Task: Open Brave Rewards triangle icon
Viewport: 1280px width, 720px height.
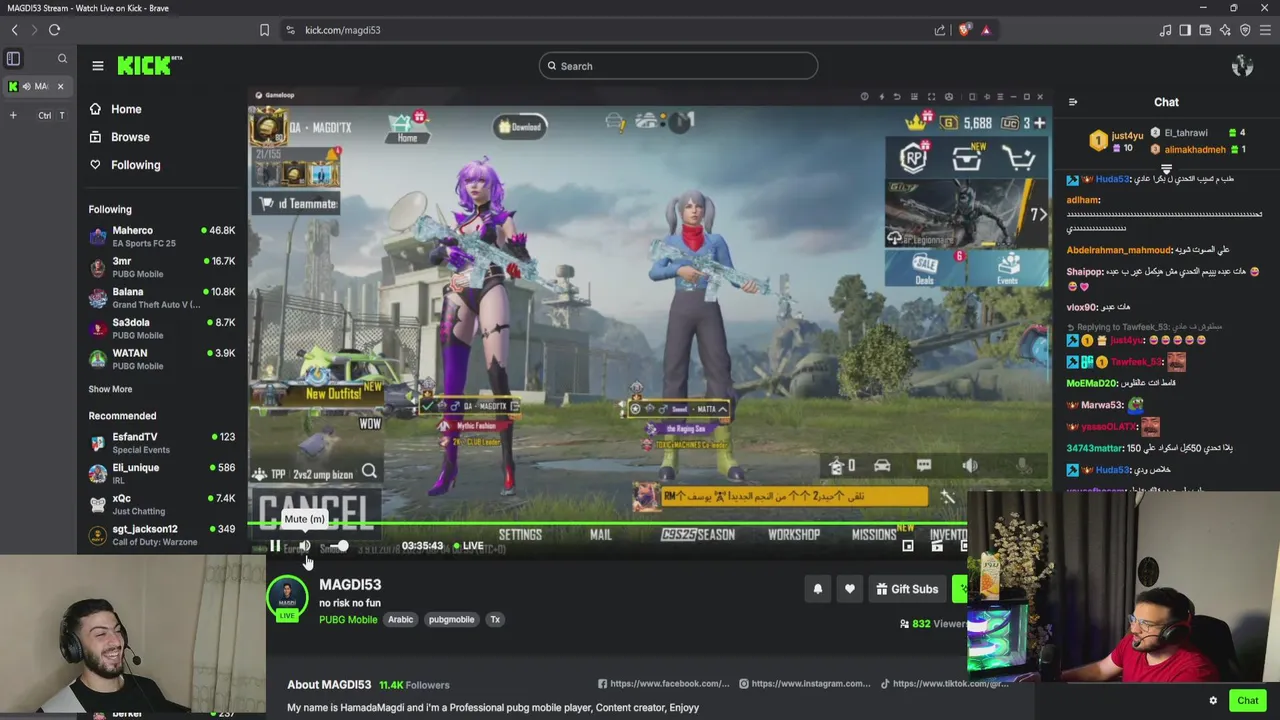Action: [x=986, y=30]
